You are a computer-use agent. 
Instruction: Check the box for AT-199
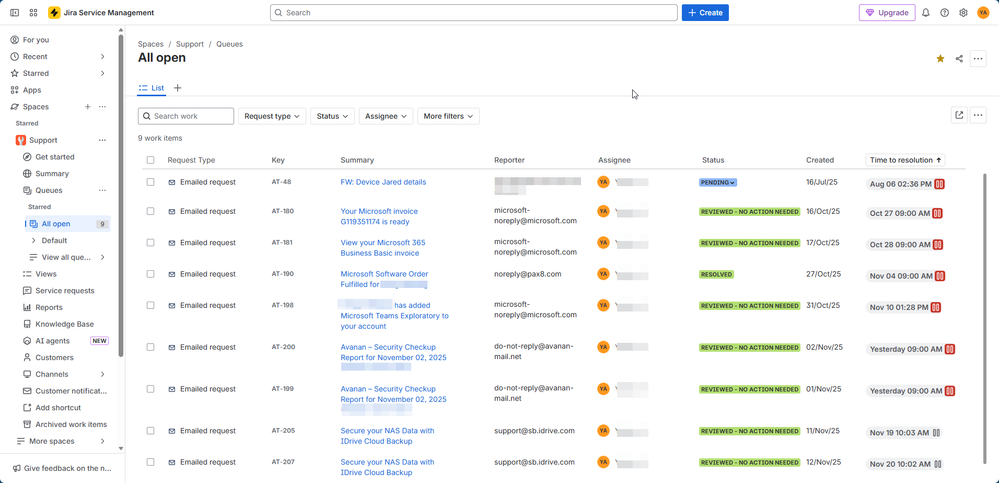click(x=150, y=389)
